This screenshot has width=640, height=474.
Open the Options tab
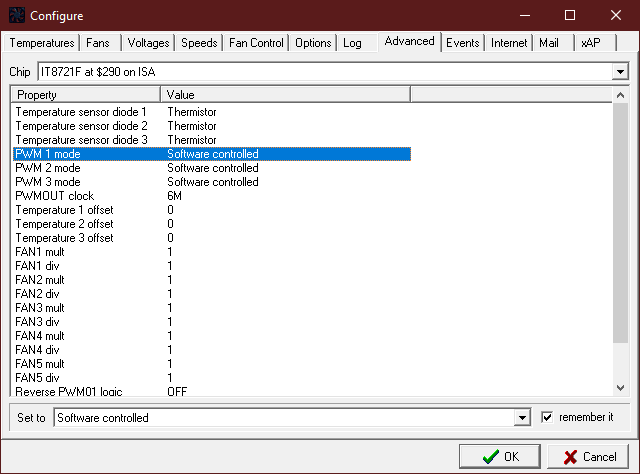tap(313, 43)
